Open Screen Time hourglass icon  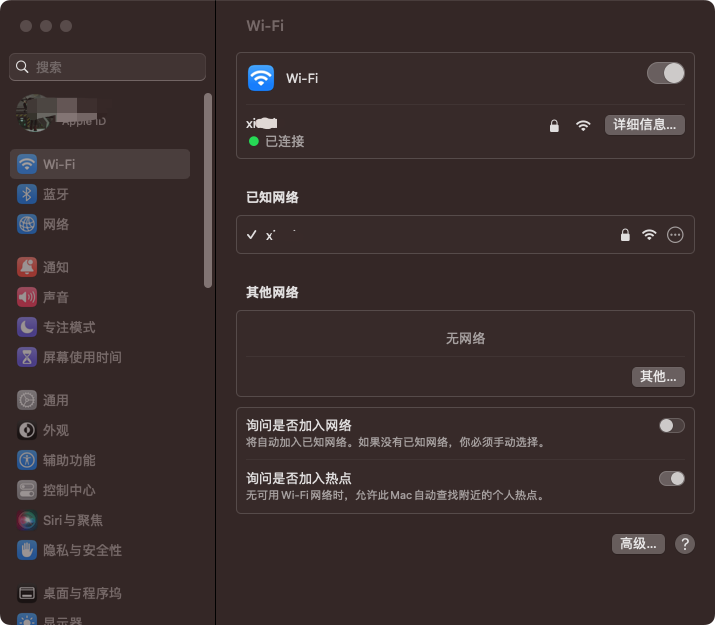(27, 357)
